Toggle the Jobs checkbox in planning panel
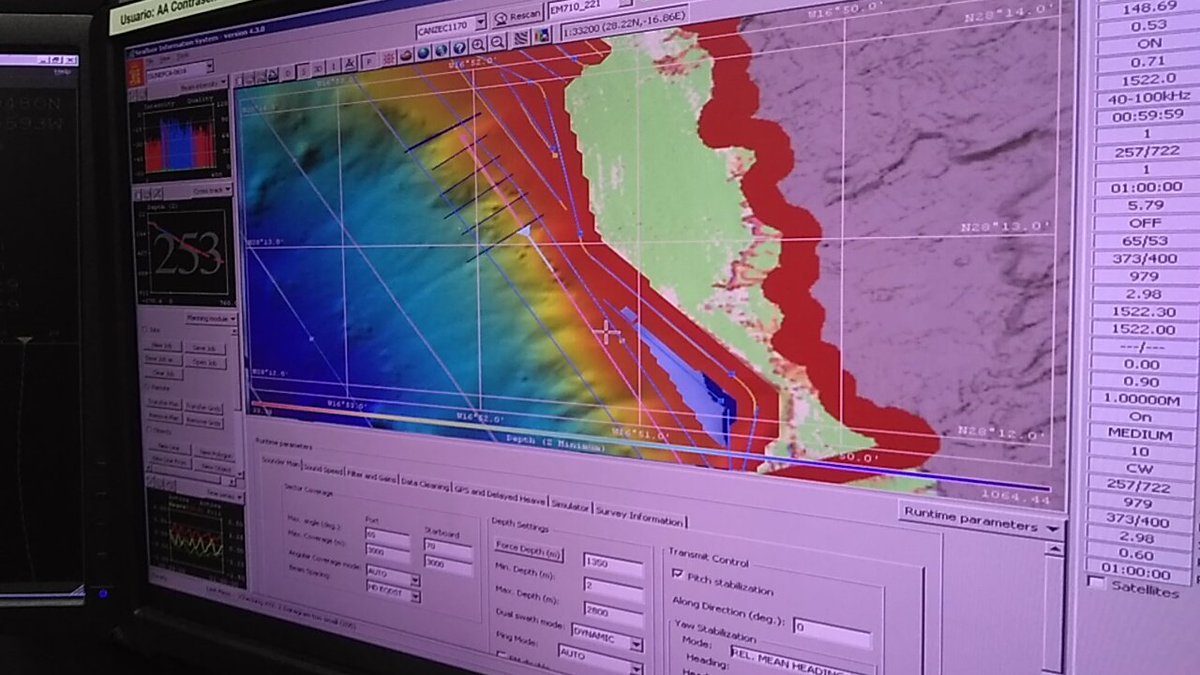 [x=144, y=329]
